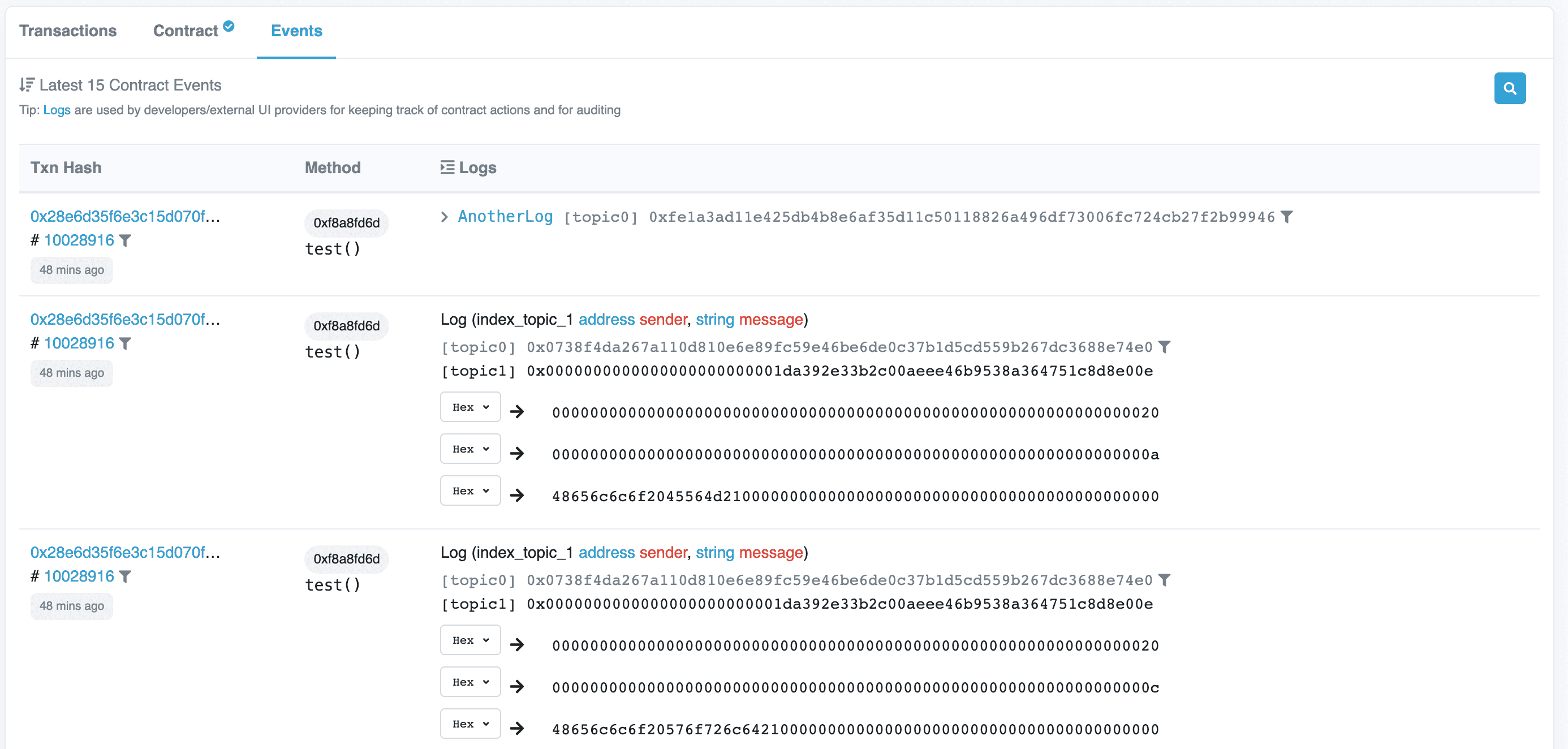Open the Logs link in the tip

pyautogui.click(x=57, y=110)
